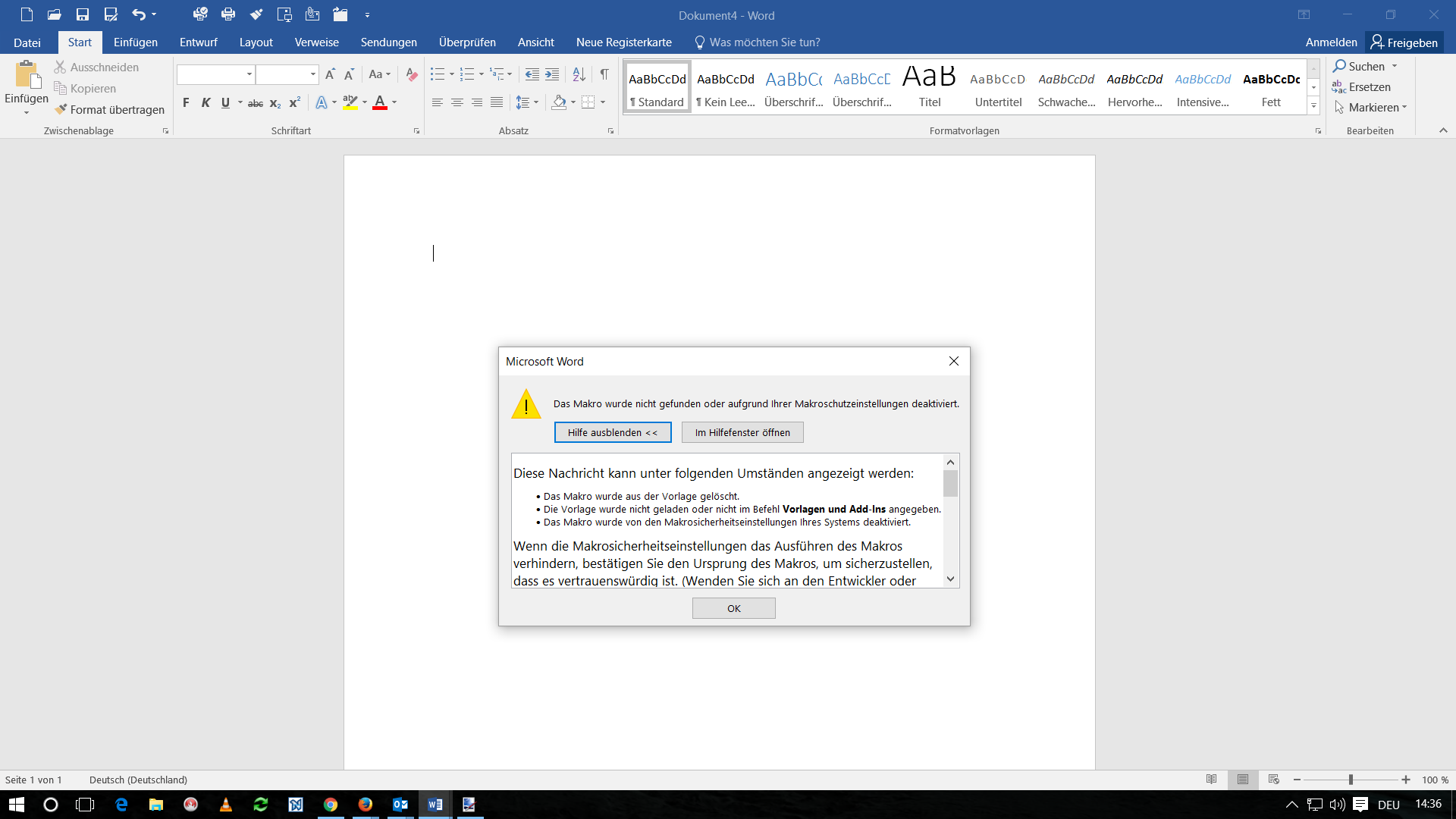This screenshot has width=1456, height=819.
Task: Open the font name dropdown
Action: [x=249, y=74]
